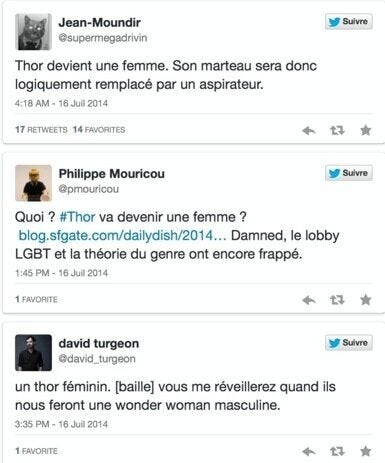View the 17 retweets list
The width and height of the screenshot is (385, 463).
tap(41, 129)
